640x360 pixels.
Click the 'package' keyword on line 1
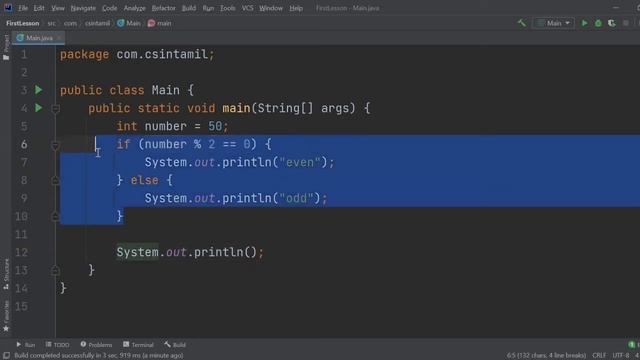coord(84,54)
